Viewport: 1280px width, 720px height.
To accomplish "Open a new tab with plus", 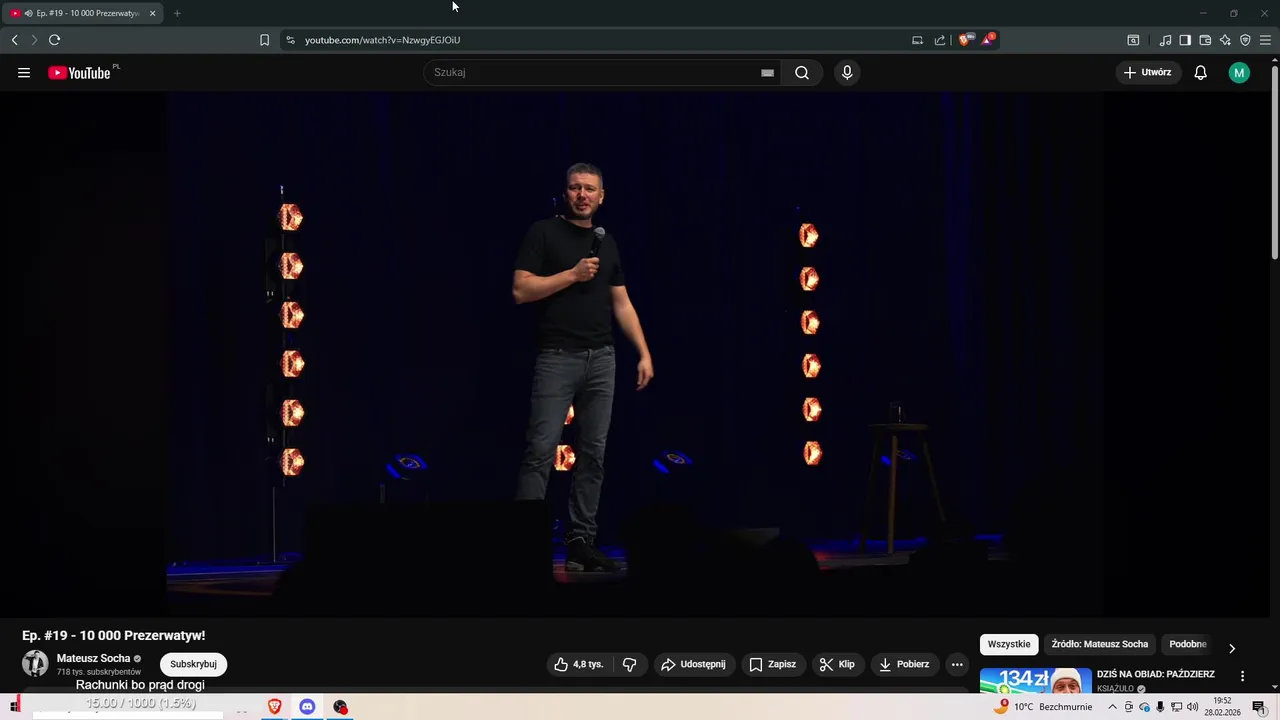I will [x=177, y=13].
